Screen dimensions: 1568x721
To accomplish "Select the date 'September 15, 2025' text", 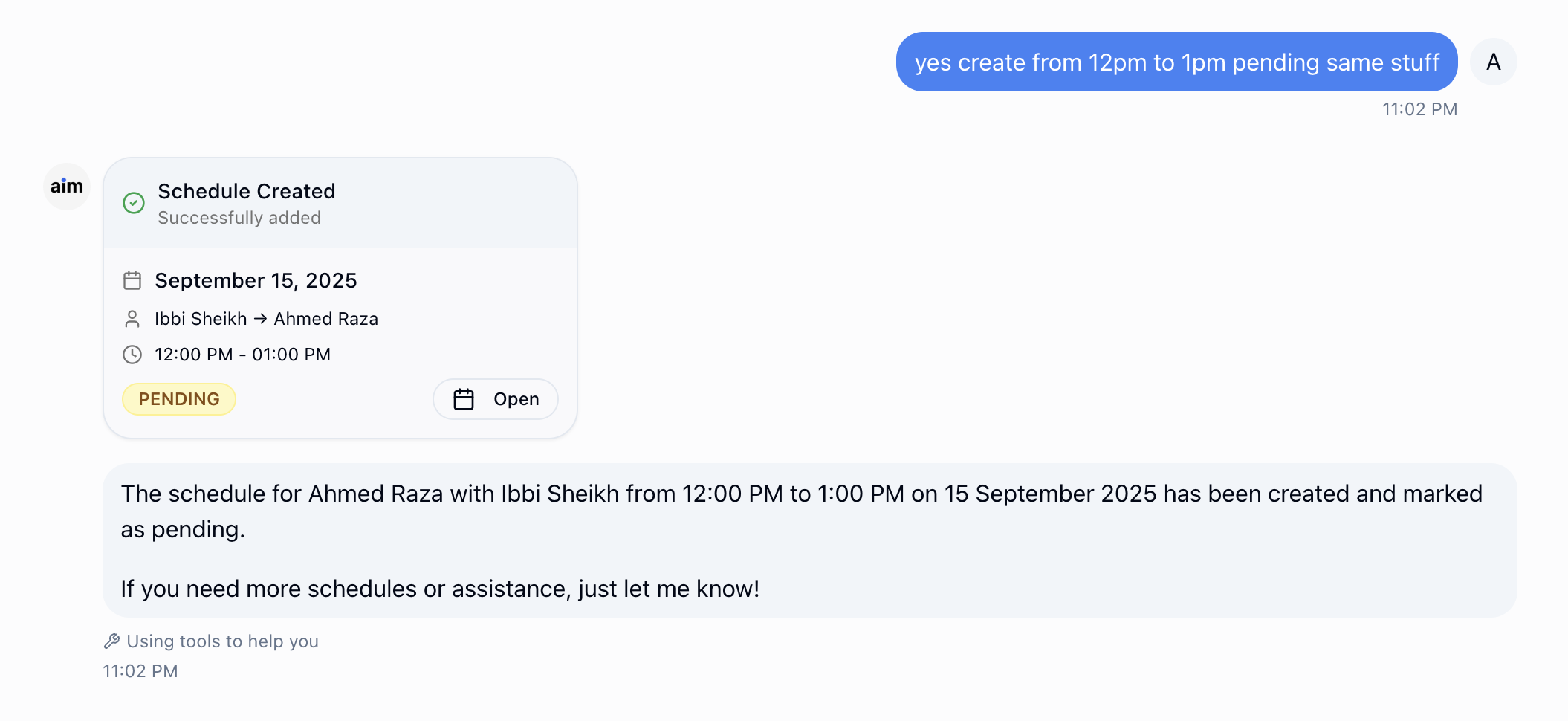I will click(x=256, y=281).
